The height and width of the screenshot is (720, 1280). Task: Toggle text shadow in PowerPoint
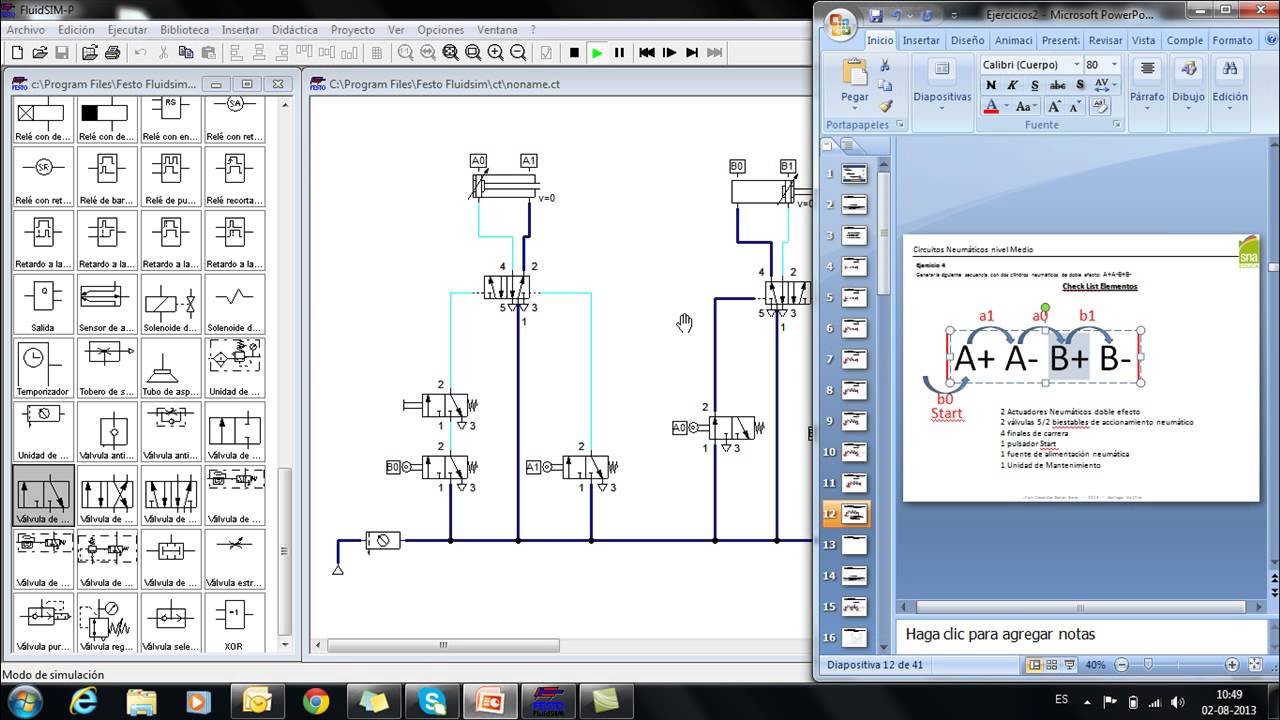(1079, 86)
